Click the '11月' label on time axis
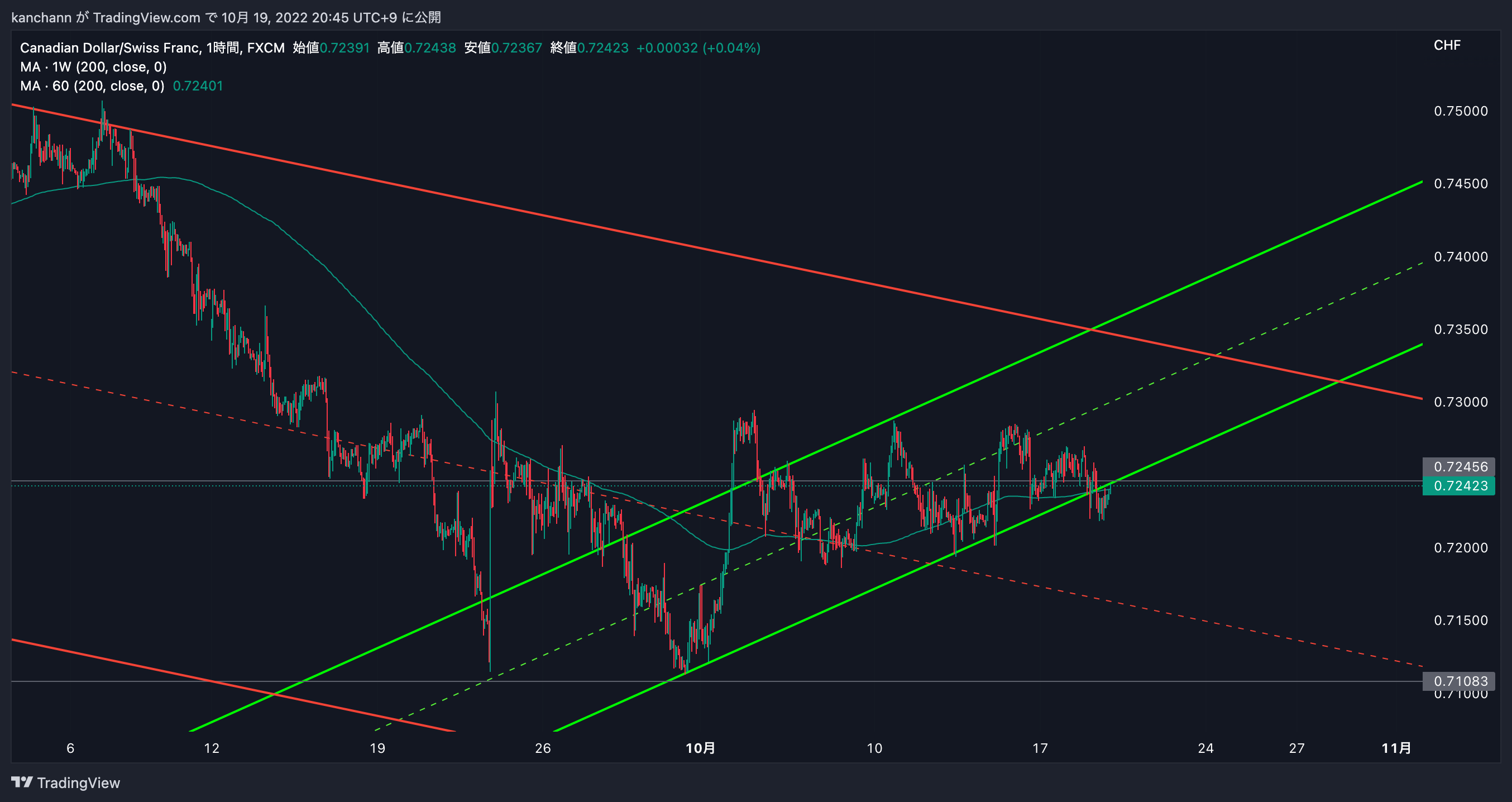Viewport: 1512px width, 802px height. (1396, 748)
